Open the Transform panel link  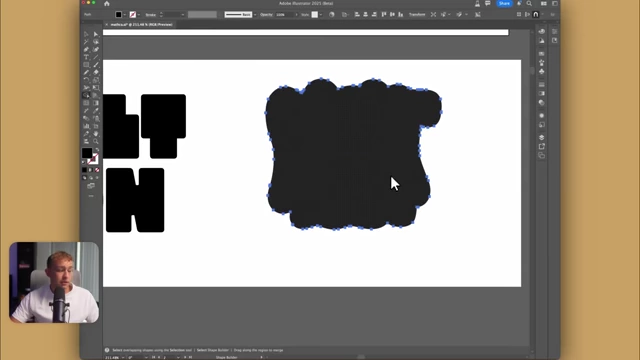[x=417, y=15]
